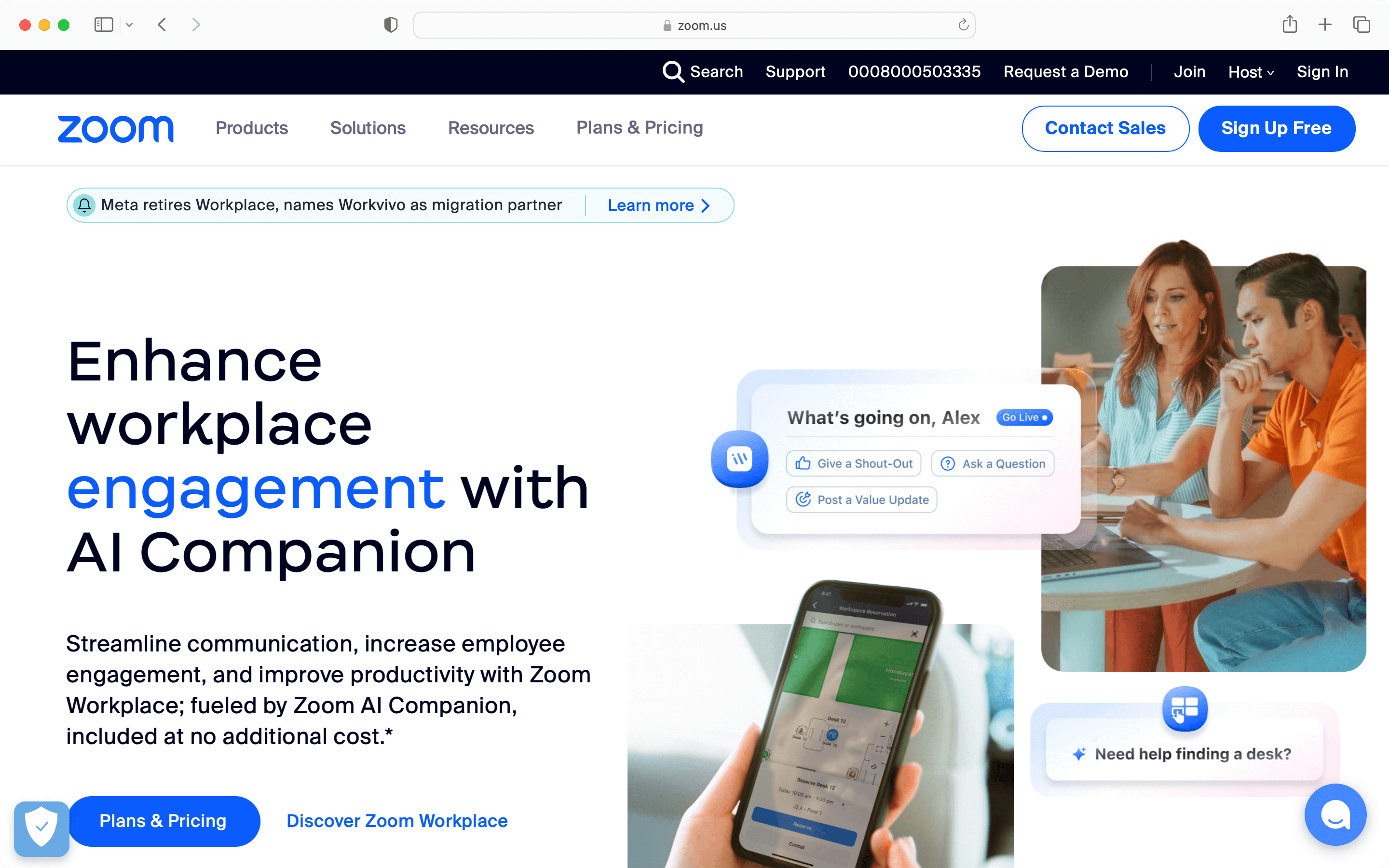Image resolution: width=1389 pixels, height=868 pixels.
Task: Show the tab overview icon
Action: tap(1362, 25)
